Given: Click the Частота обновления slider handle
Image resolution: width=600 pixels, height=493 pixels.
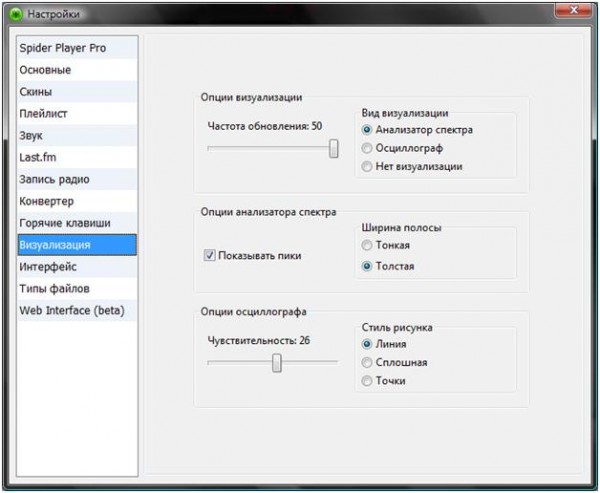Looking at the screenshot, I should tap(334, 149).
